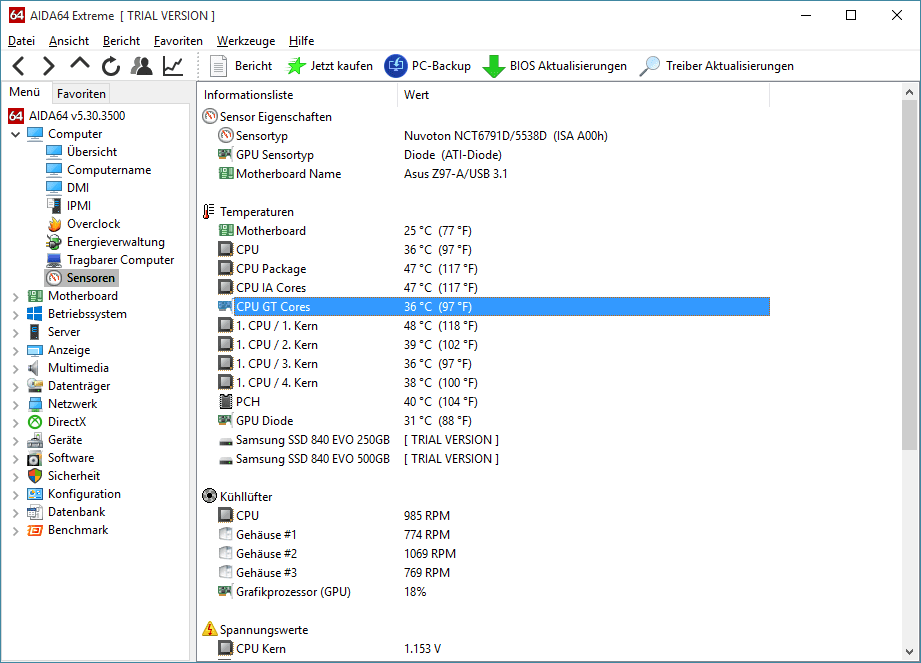921x663 pixels.
Task: Select Computername in the tree
Action: (109, 170)
